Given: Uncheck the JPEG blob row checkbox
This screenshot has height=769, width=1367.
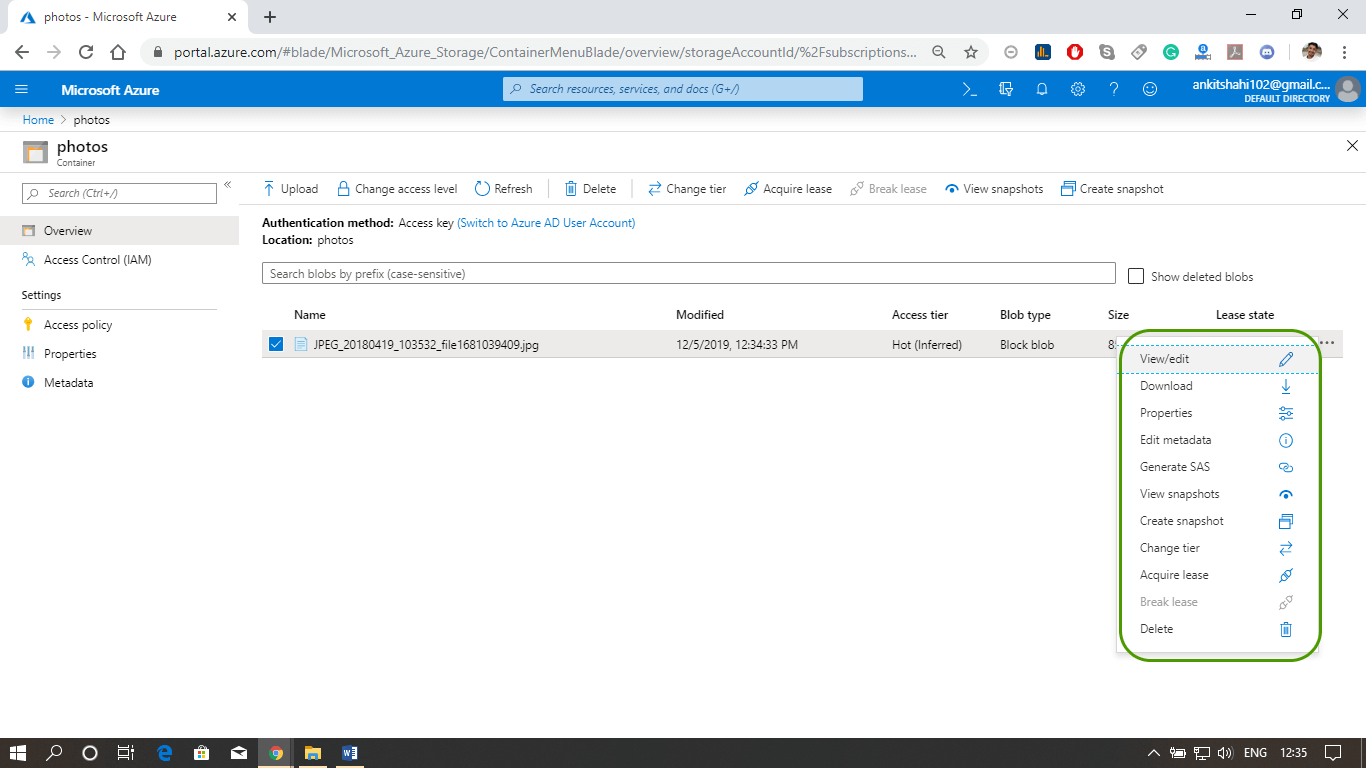Looking at the screenshot, I should click(276, 345).
